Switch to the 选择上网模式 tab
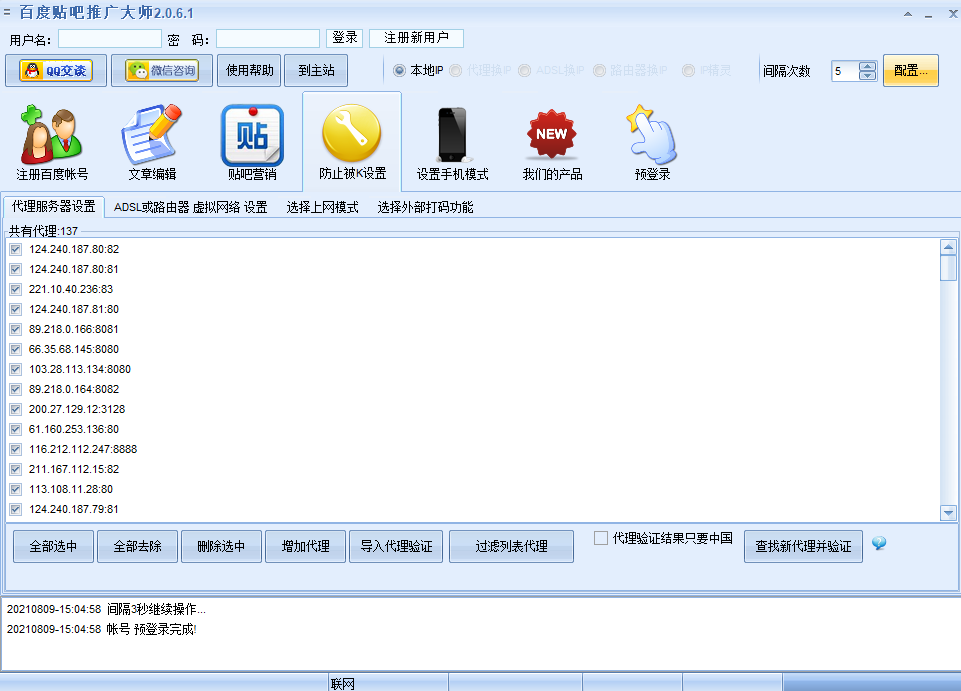This screenshot has height=691, width=961. (322, 207)
